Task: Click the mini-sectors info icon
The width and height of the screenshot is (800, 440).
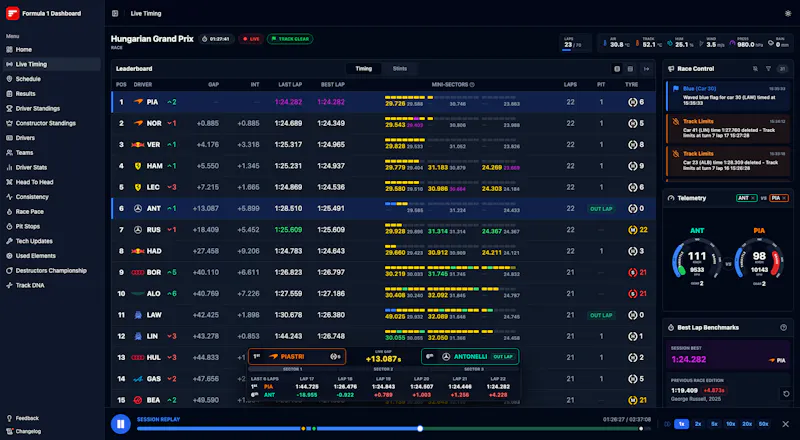Action: point(472,85)
